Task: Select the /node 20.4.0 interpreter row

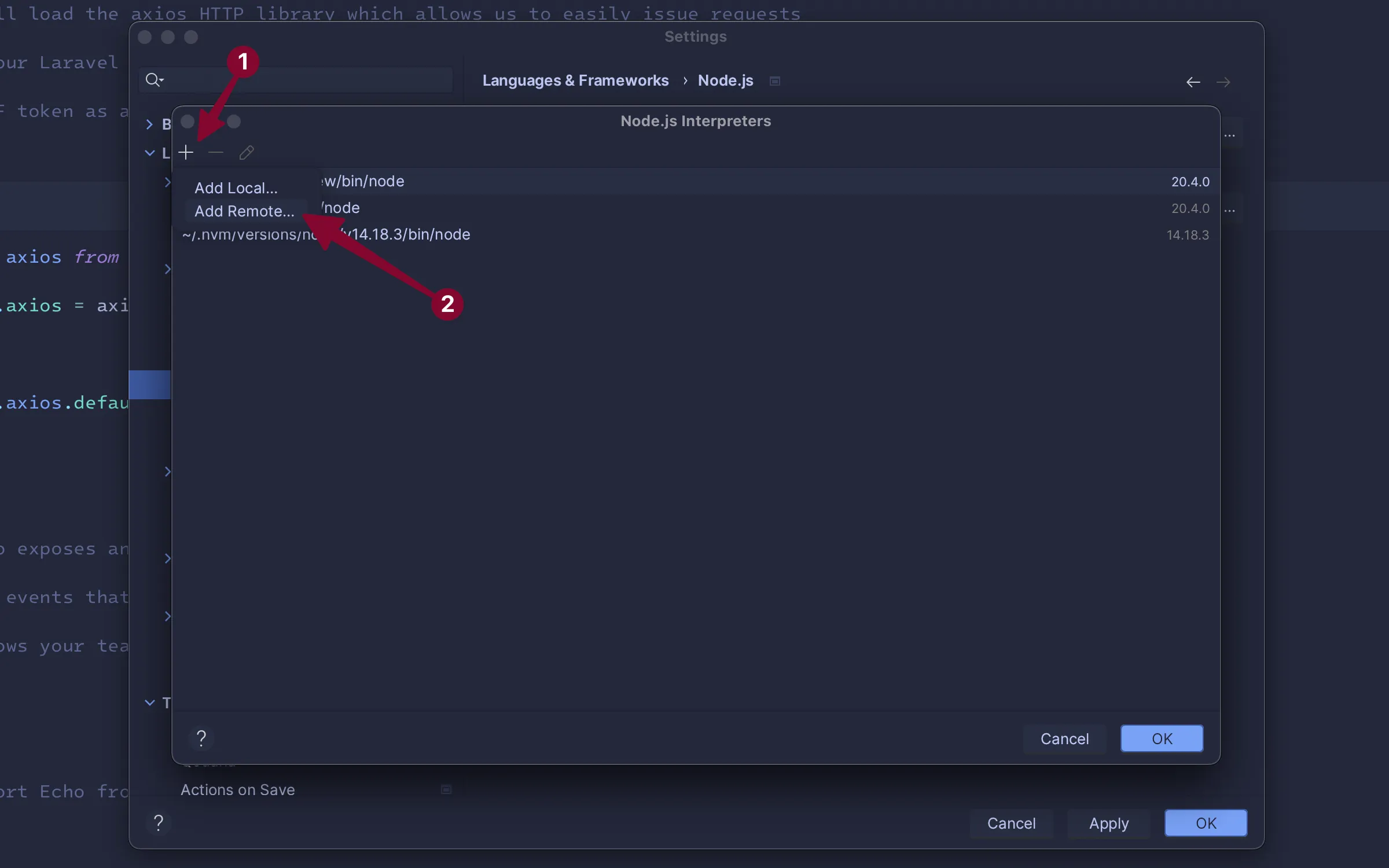Action: [x=696, y=208]
